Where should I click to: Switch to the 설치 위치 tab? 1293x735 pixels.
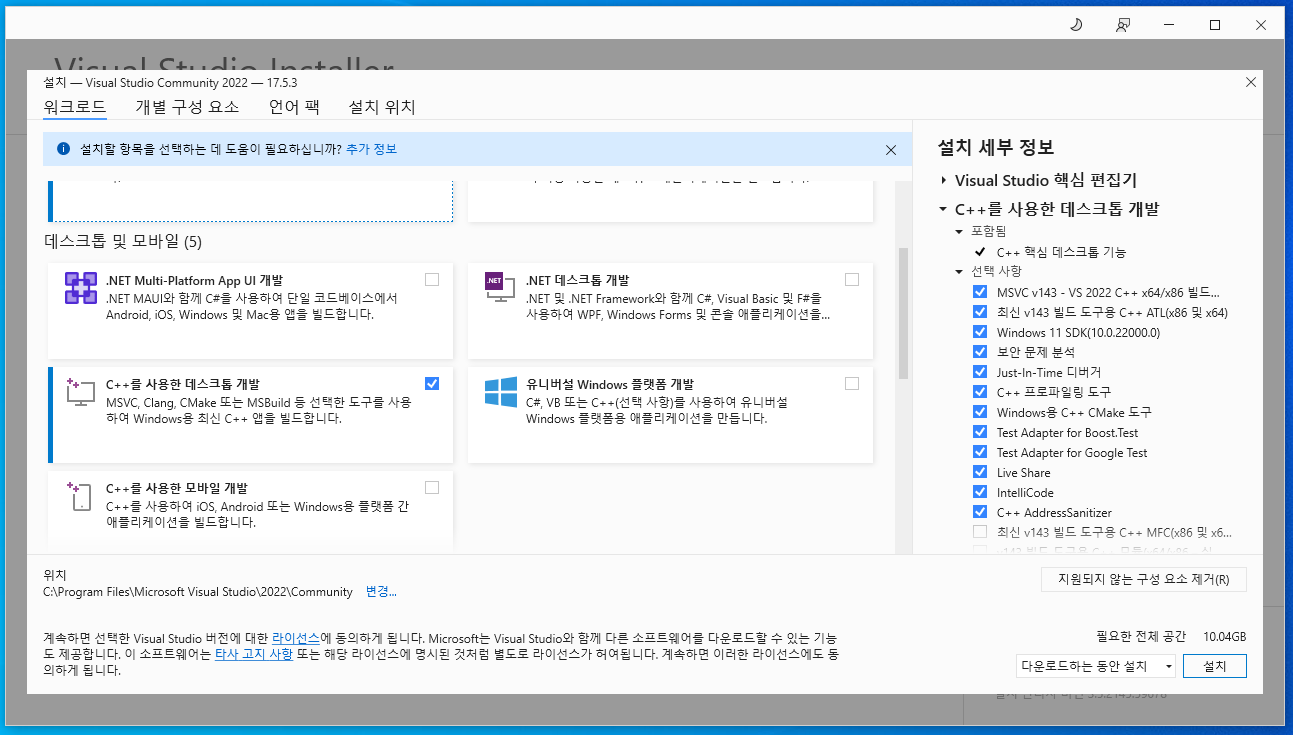[382, 107]
